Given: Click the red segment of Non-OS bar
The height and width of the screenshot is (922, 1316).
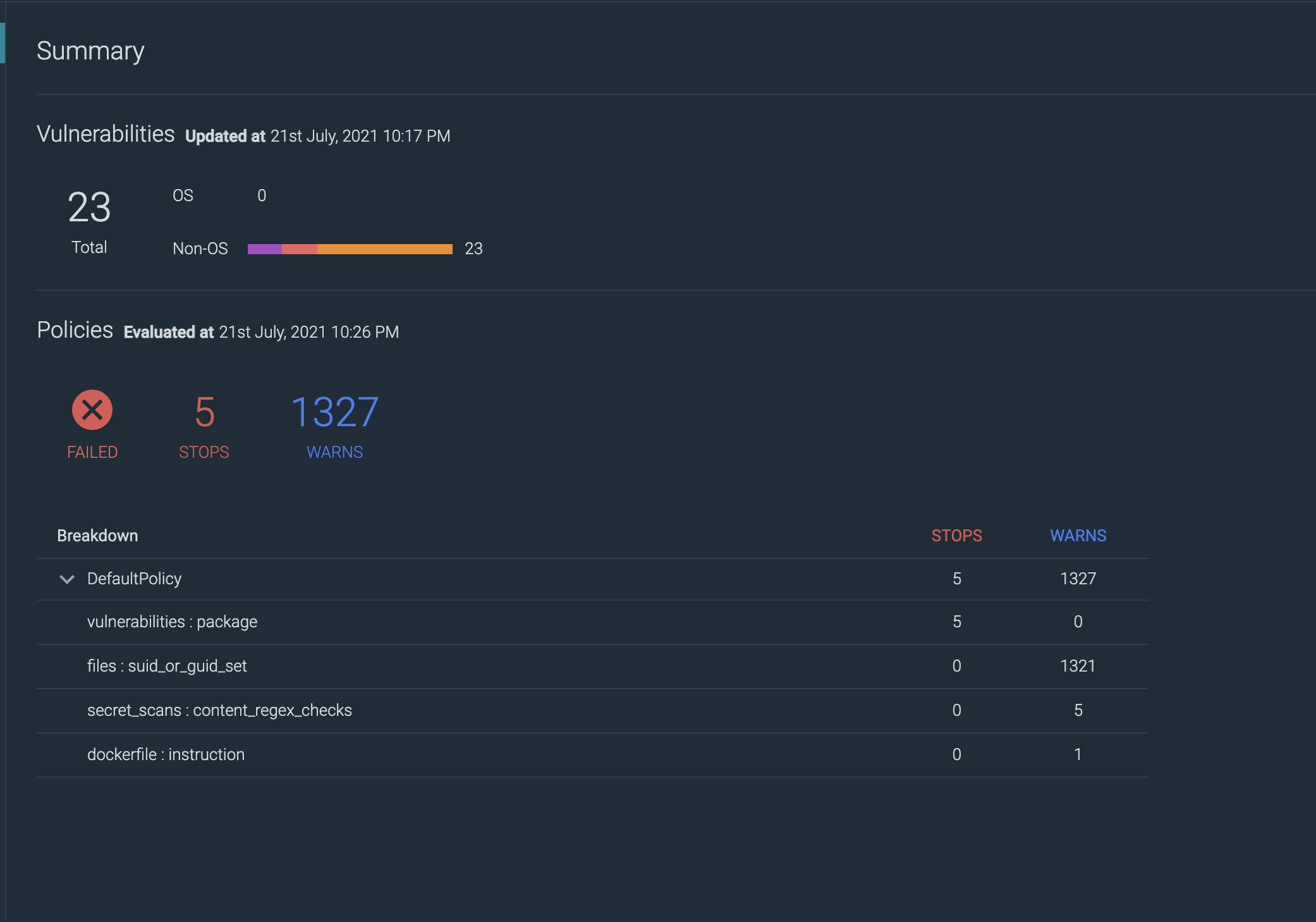Looking at the screenshot, I should [x=300, y=249].
